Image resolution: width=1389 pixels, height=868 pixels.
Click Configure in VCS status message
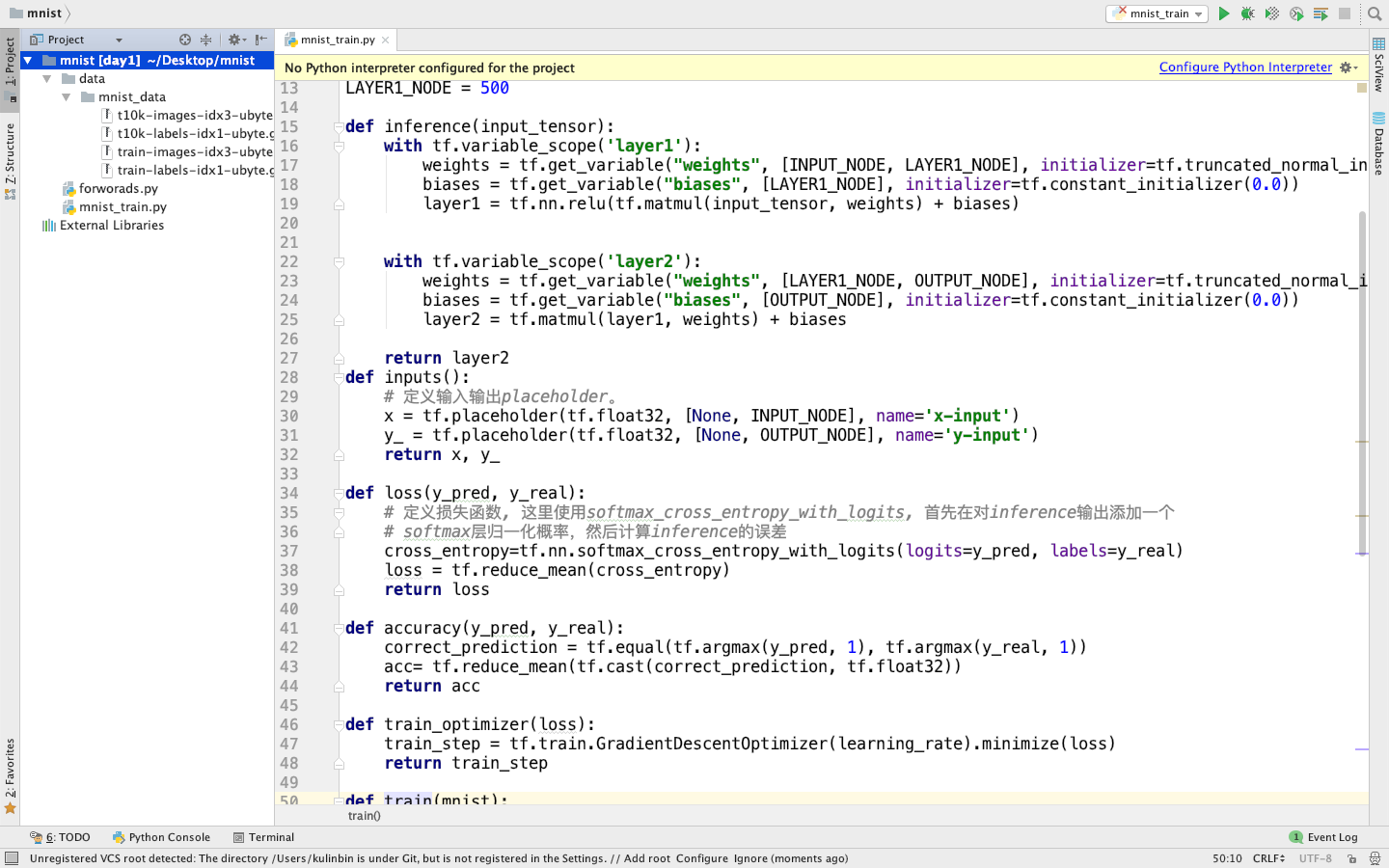tap(701, 858)
